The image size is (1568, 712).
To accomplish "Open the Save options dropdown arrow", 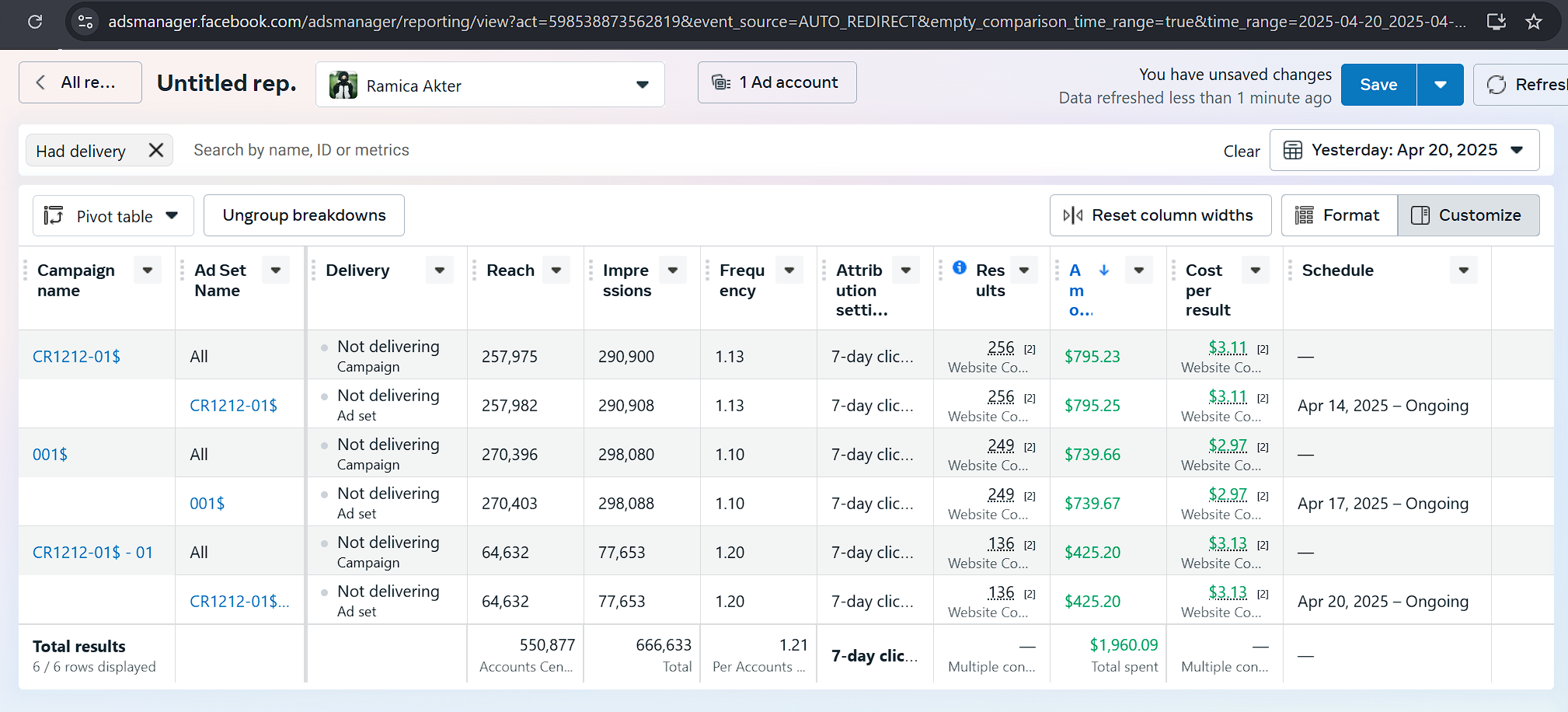I will (1440, 85).
